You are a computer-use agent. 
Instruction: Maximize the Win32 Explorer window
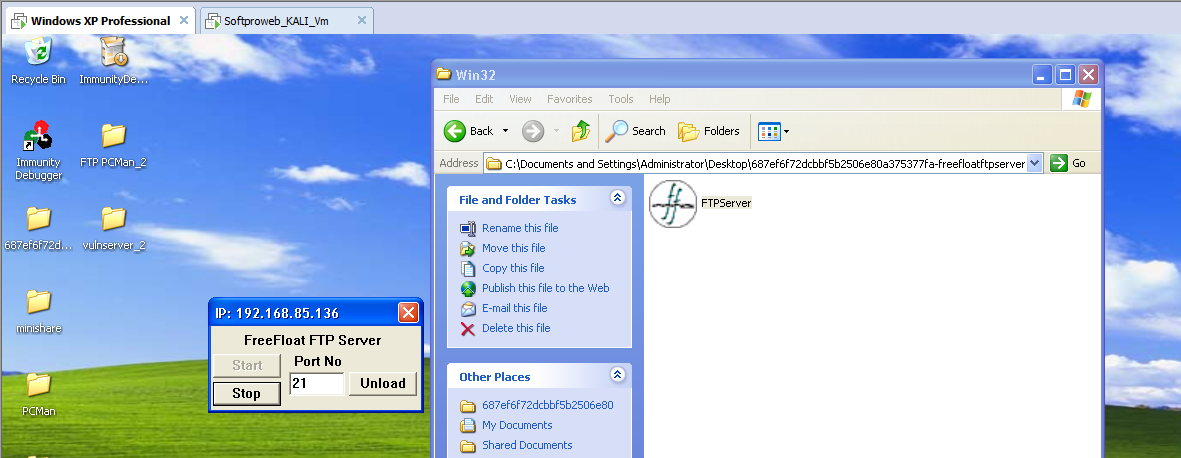pyautogui.click(x=1065, y=75)
